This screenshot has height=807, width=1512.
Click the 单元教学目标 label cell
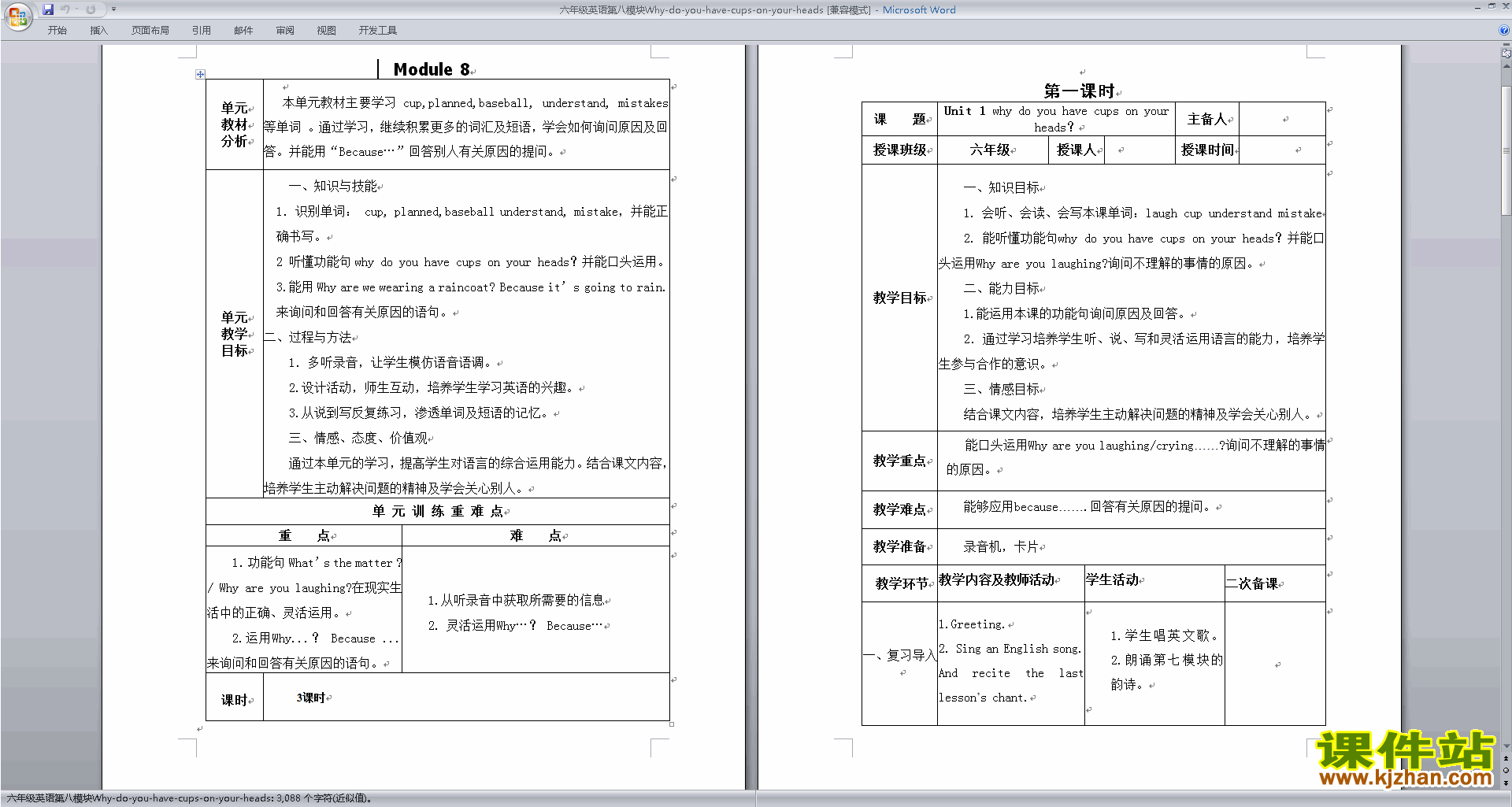tap(235, 334)
